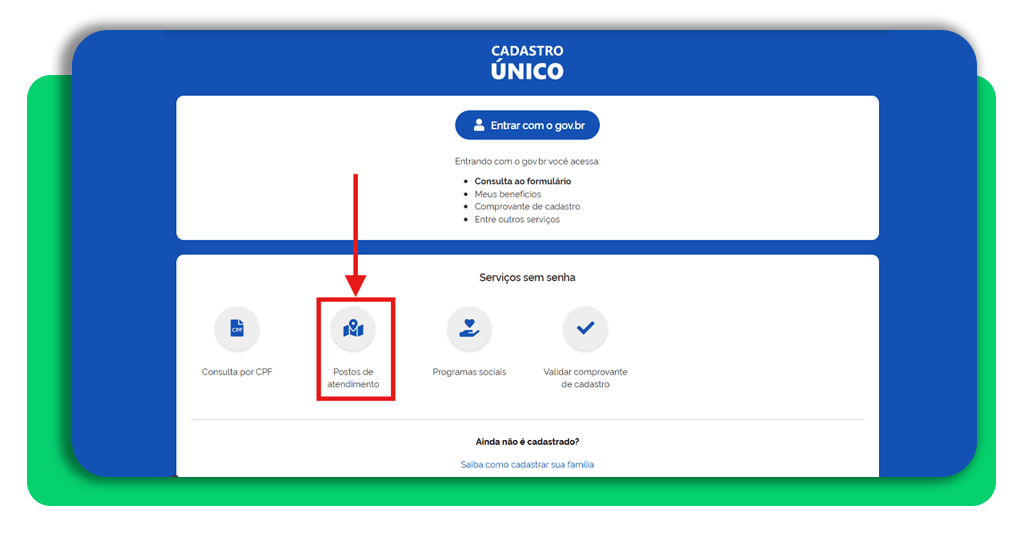Click the Validar comprovante de cadastro label
Viewport: 1024px width, 536px height.
coord(585,378)
